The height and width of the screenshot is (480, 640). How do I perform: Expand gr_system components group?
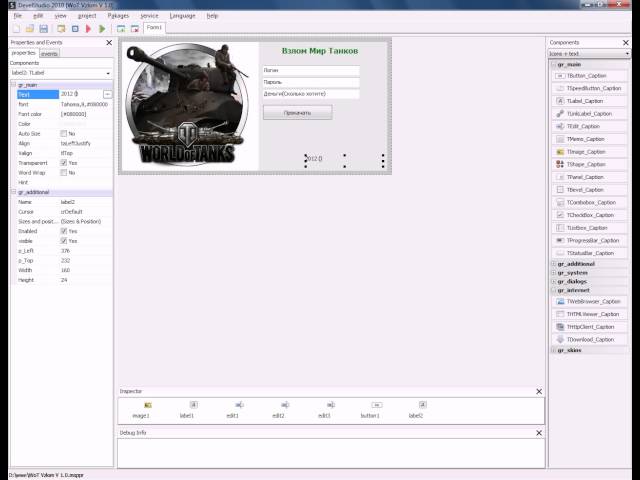click(x=554, y=273)
